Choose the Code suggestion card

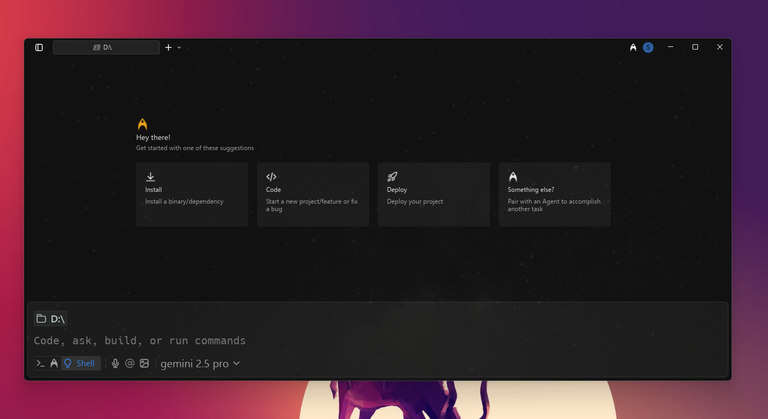[313, 195]
